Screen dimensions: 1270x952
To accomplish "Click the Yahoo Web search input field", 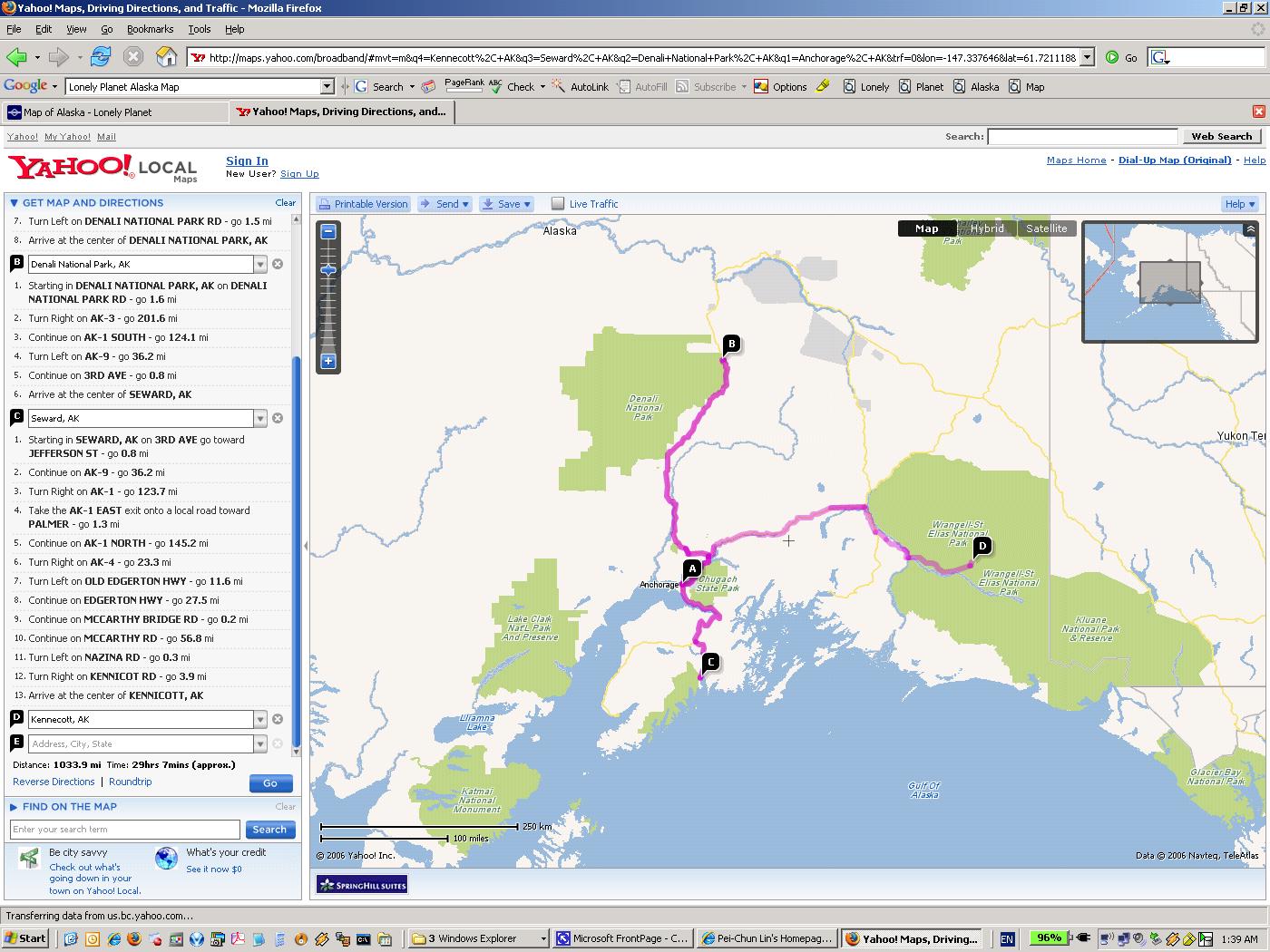I will [x=1083, y=136].
